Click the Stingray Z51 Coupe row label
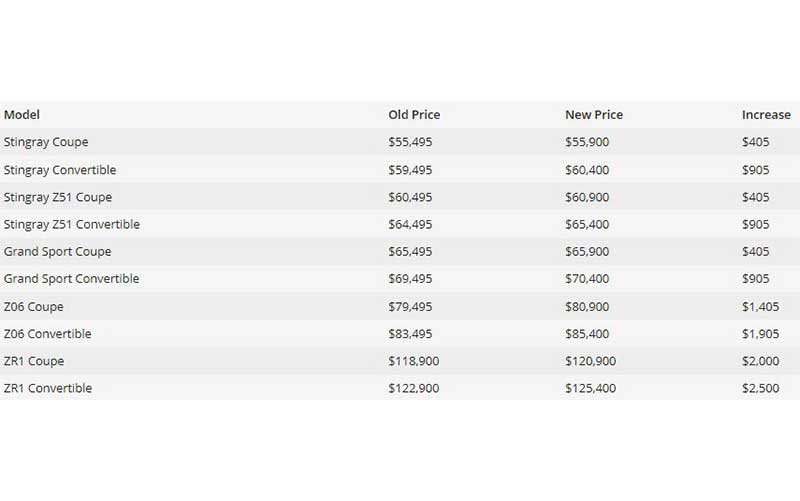This screenshot has width=800, height=501. tap(58, 197)
